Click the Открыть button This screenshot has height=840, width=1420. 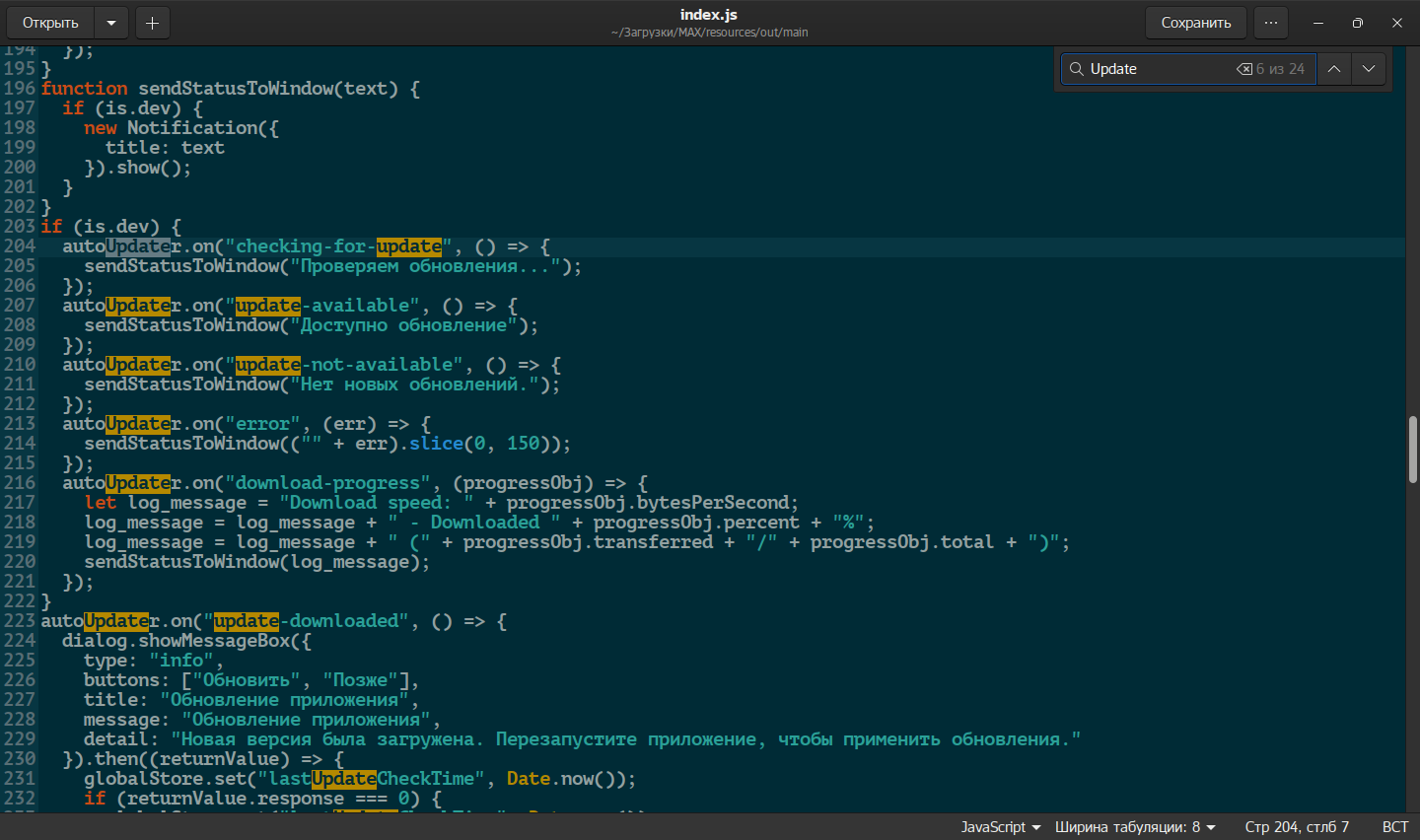coord(50,23)
